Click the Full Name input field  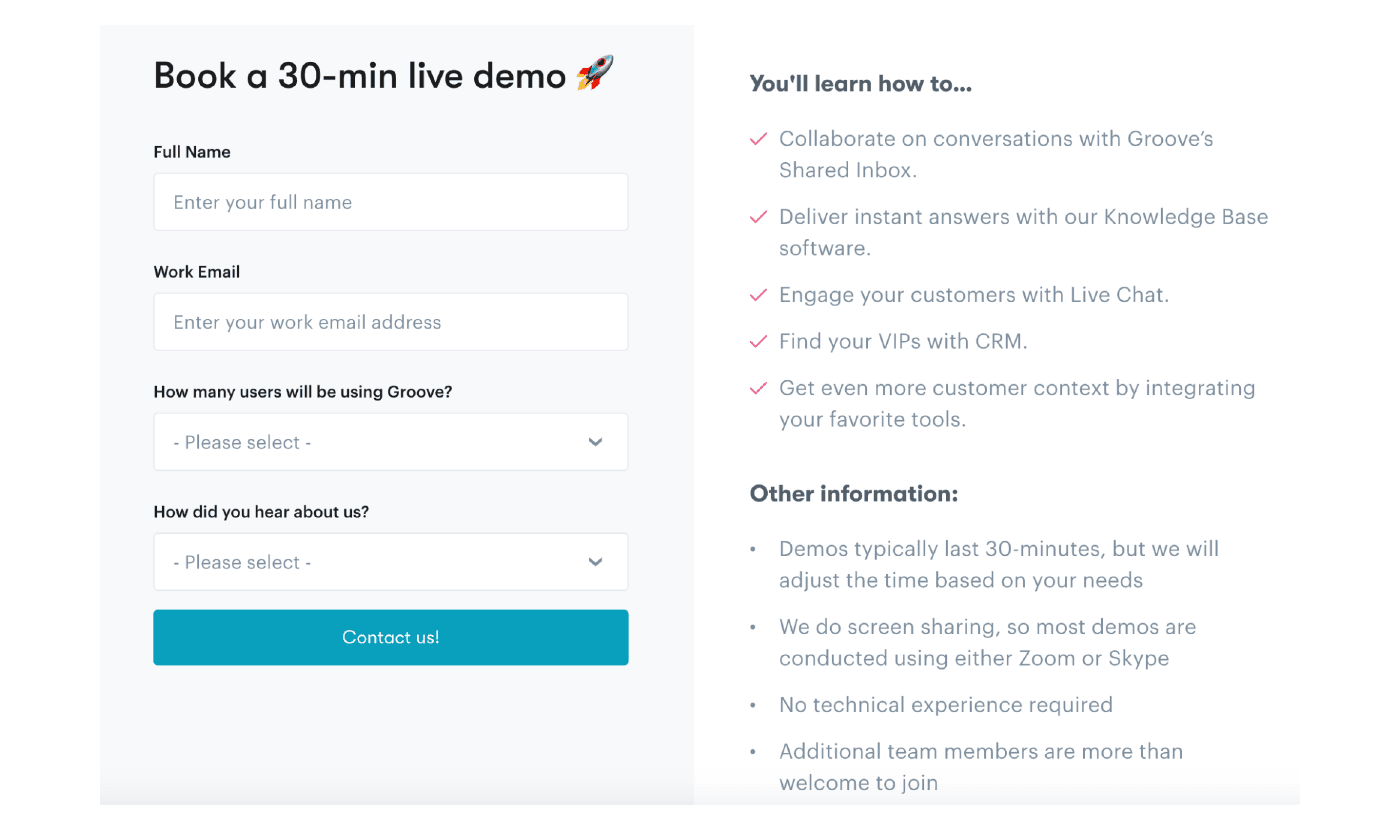click(390, 201)
